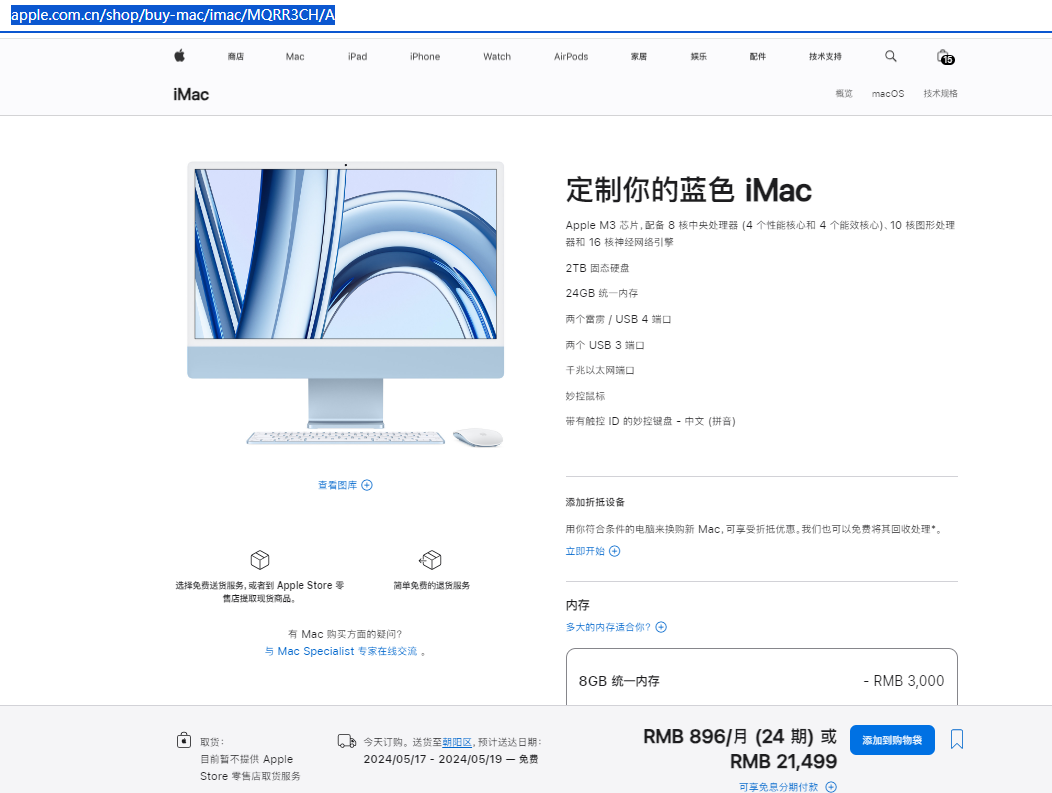
Task: Click the iMac heading link
Action: tap(191, 95)
